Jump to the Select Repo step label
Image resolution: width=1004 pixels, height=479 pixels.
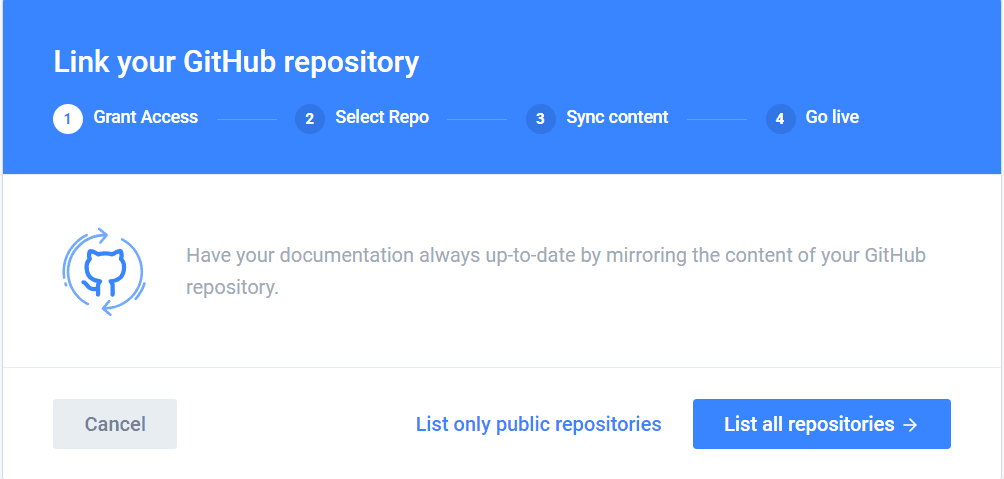pos(382,117)
